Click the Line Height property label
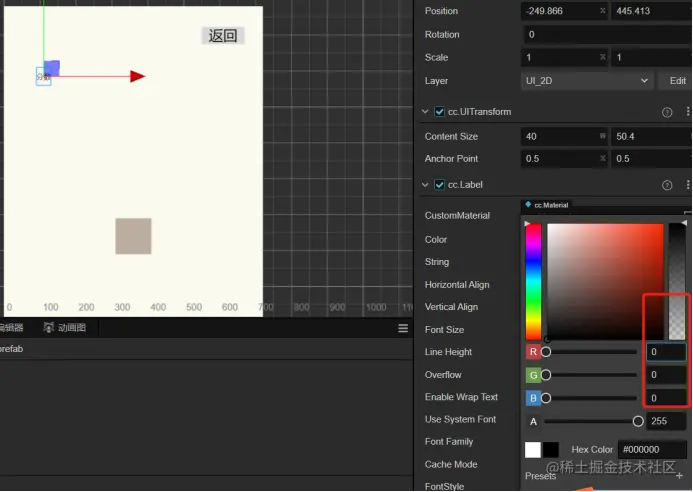Screen dimensions: 693x492 click(x=448, y=352)
